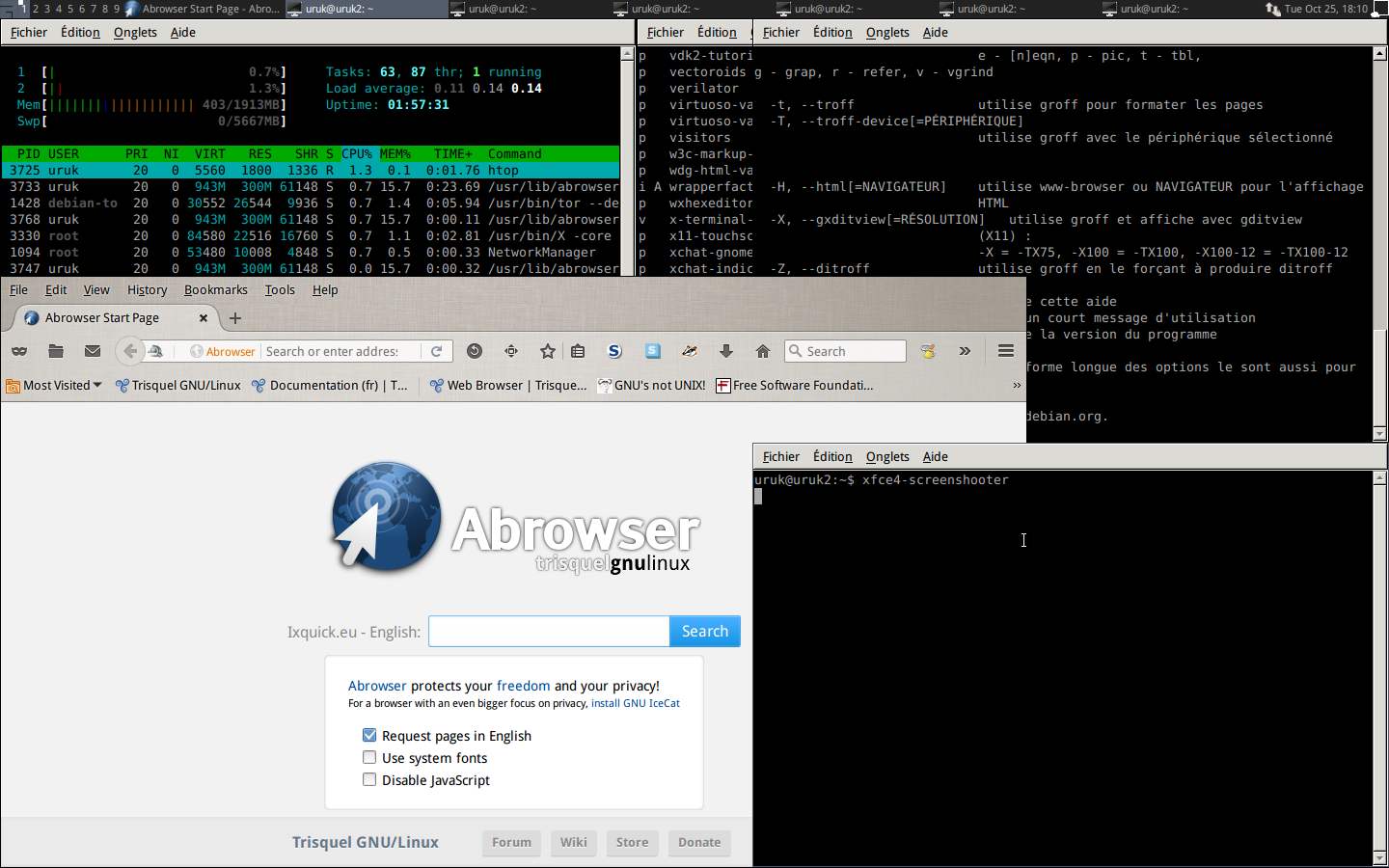Click the light blue square S icon

653,351
